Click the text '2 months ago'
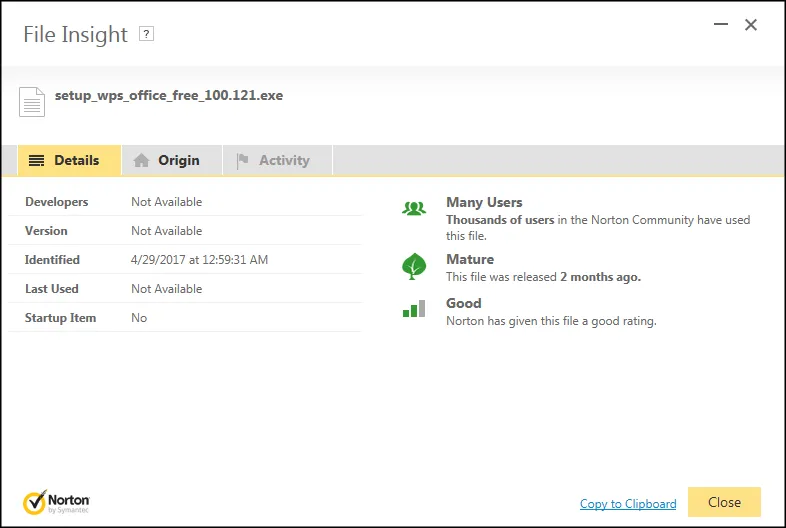The height and width of the screenshot is (528, 786). (600, 277)
